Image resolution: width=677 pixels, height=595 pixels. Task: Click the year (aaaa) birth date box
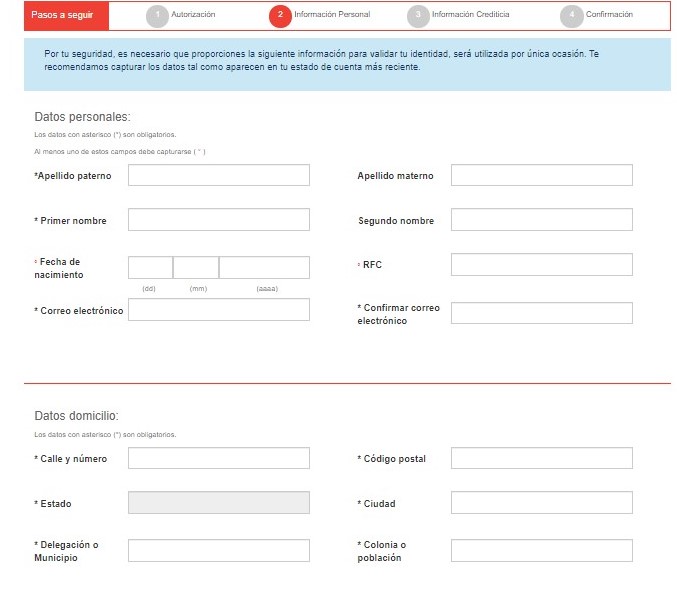[x=264, y=267]
